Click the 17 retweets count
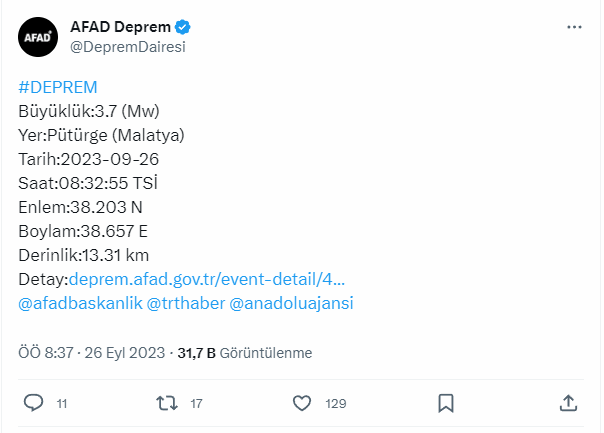The height and width of the screenshot is (433, 604). (196, 404)
